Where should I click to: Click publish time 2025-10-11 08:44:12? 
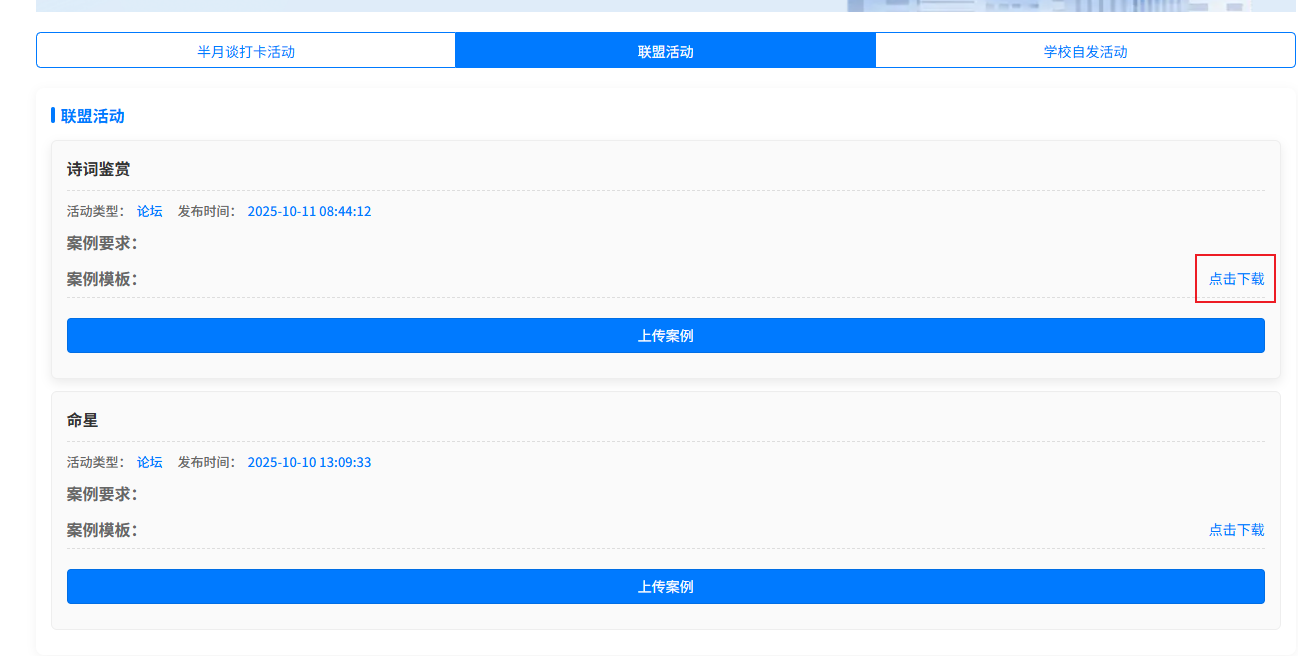click(309, 211)
